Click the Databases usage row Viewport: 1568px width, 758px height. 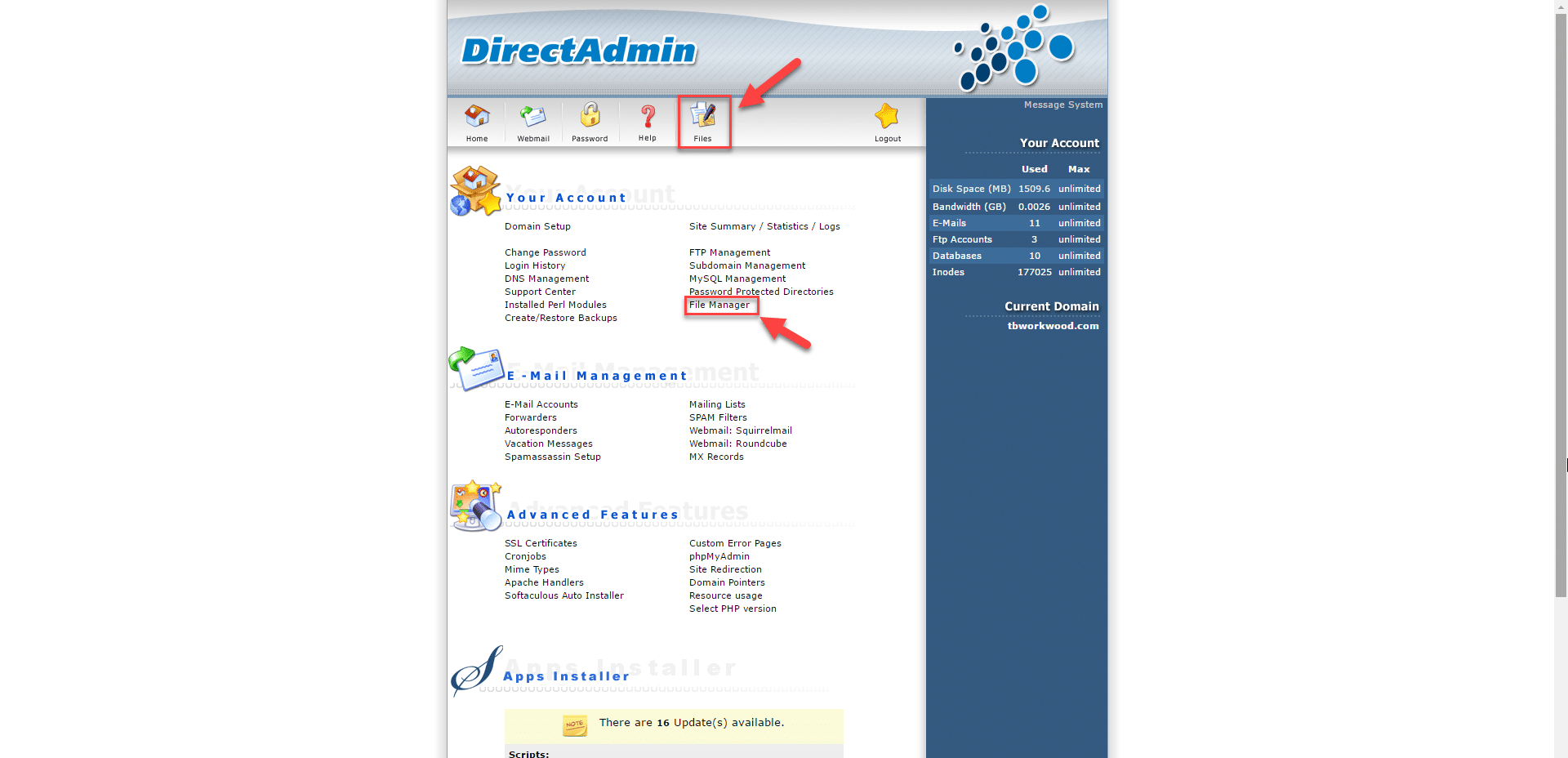tap(1016, 256)
